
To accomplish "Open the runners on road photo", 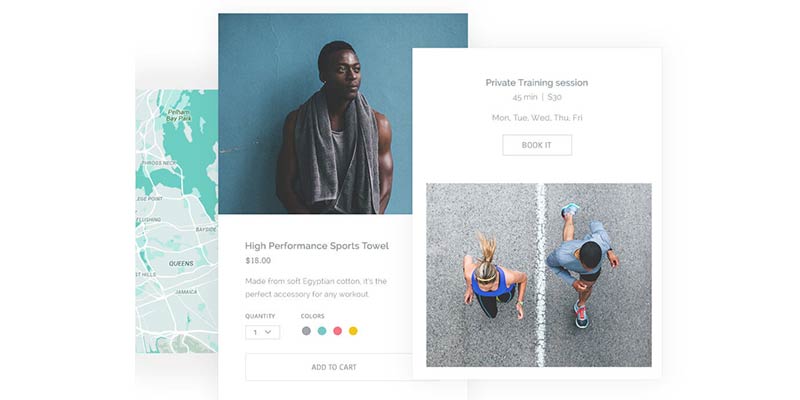I will coord(539,275).
